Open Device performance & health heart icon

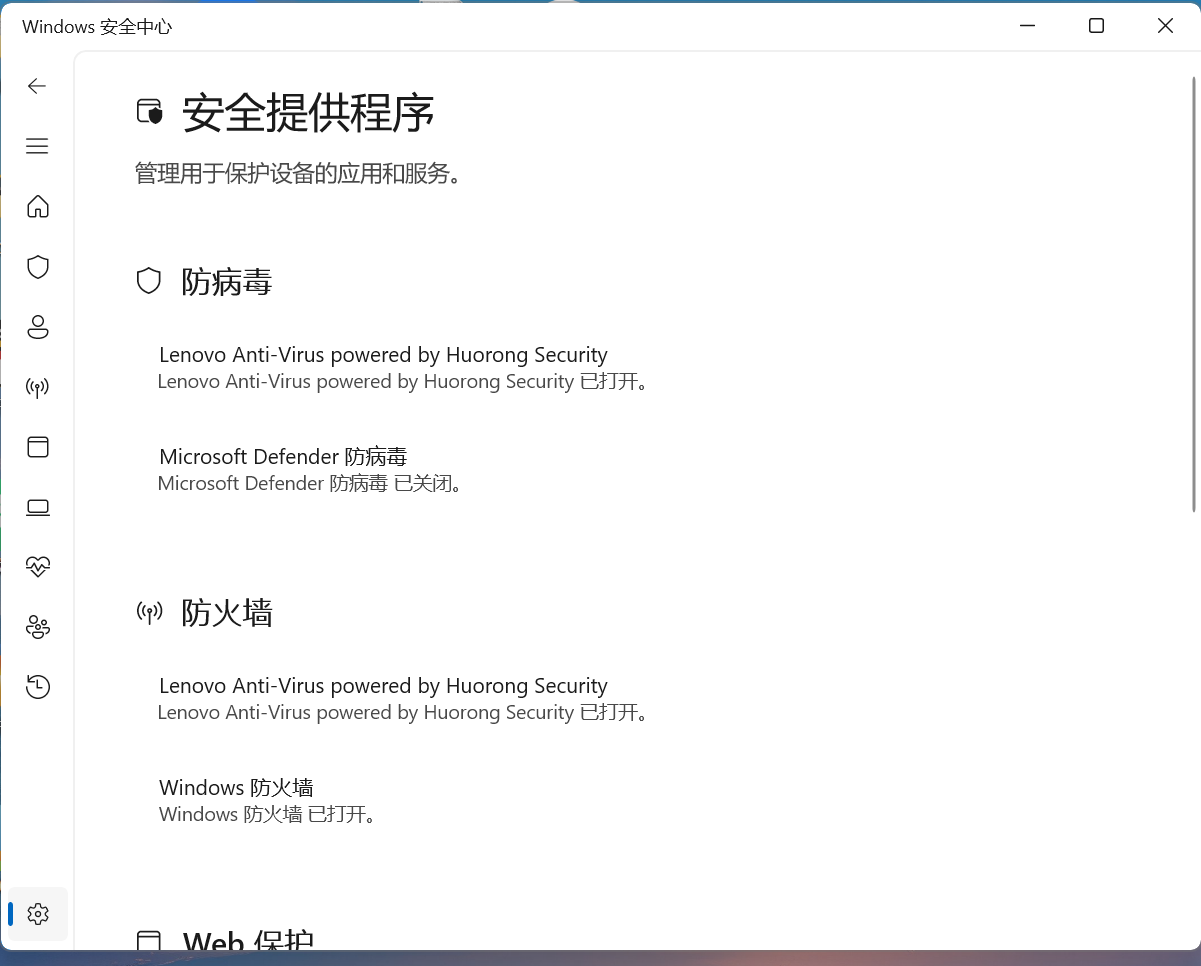tap(38, 567)
